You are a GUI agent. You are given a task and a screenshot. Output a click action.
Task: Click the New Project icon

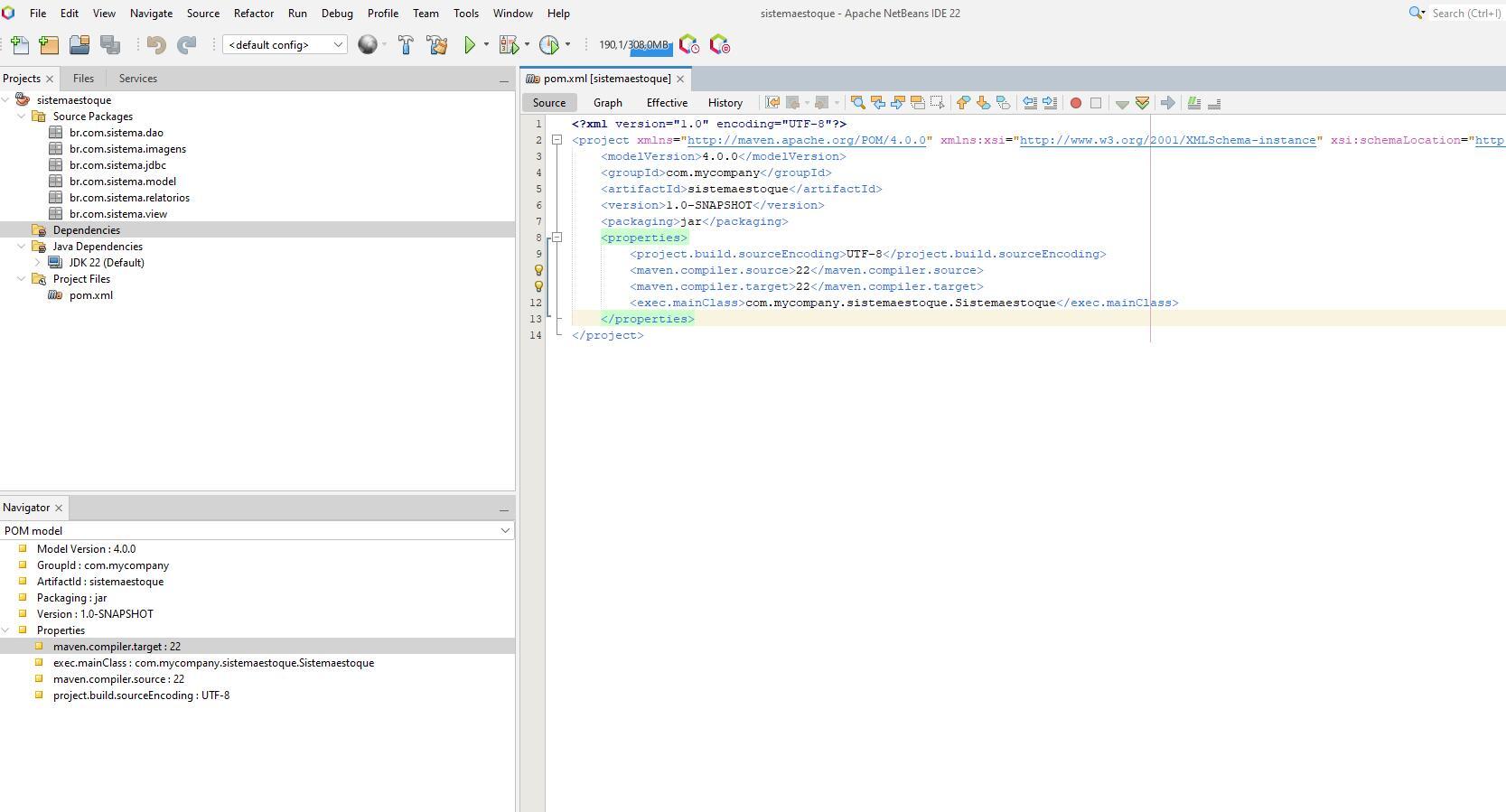(49, 45)
